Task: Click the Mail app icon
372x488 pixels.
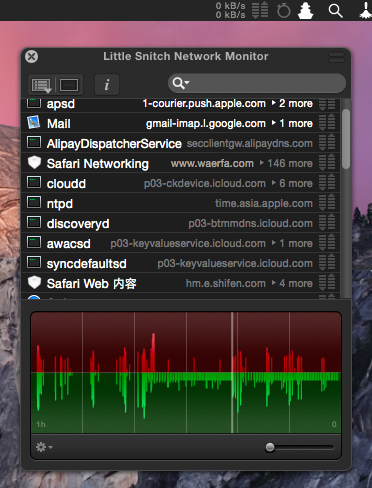Action: [34, 123]
